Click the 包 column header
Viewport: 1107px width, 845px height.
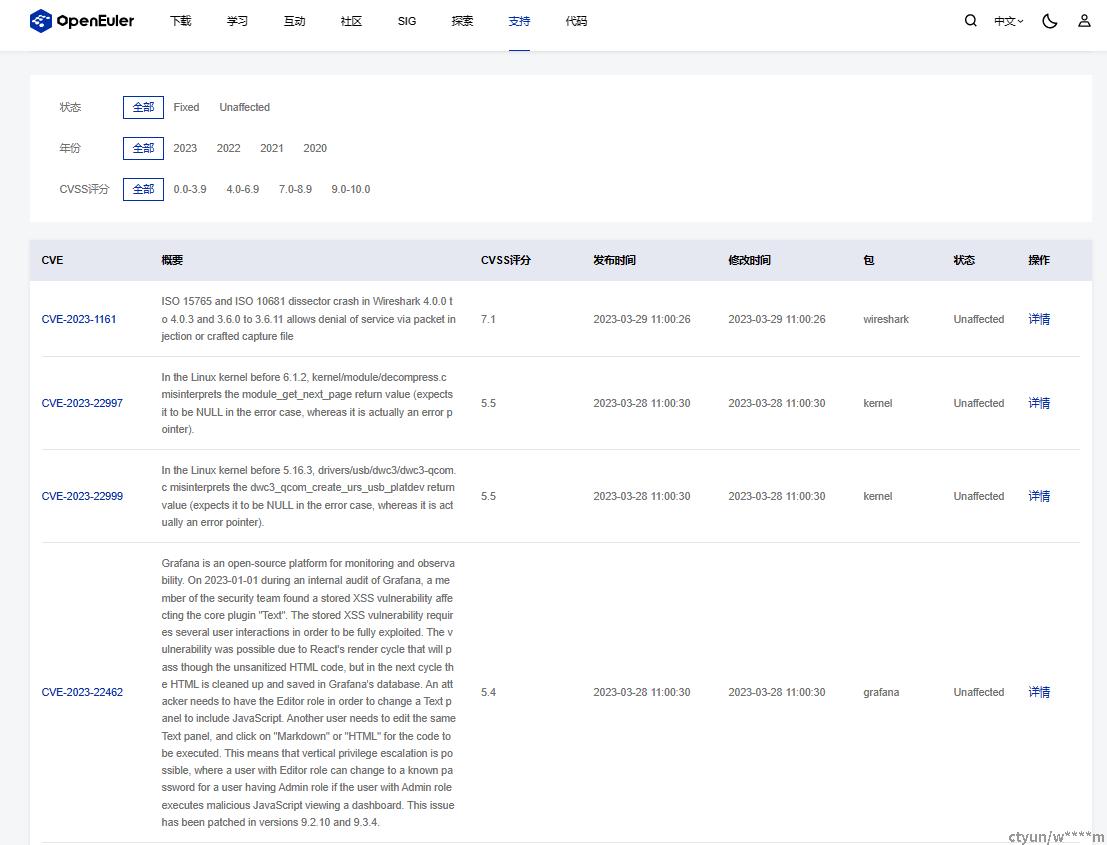click(x=868, y=260)
